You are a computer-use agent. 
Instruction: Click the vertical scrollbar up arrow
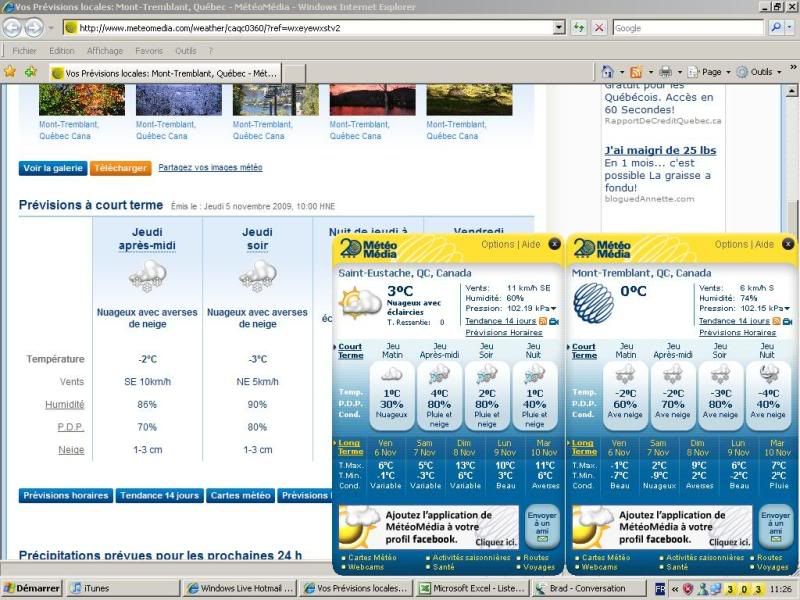click(790, 91)
